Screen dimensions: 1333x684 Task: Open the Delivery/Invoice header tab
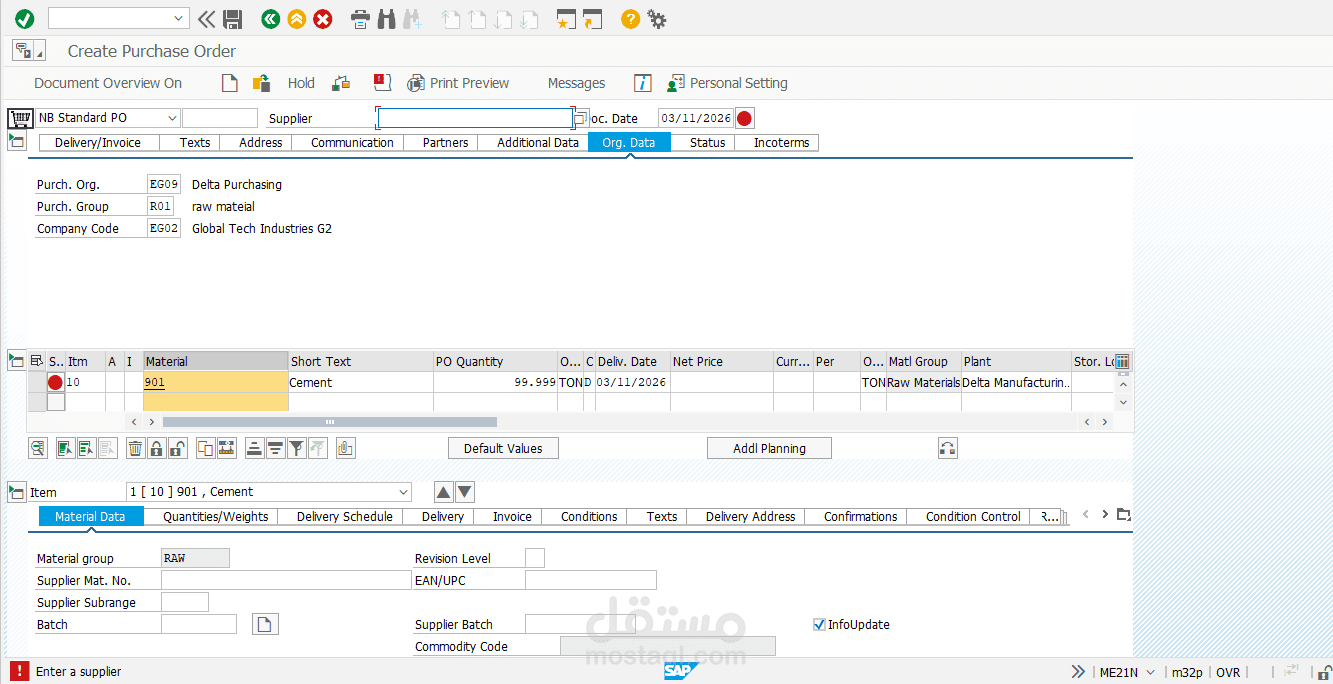pos(98,143)
